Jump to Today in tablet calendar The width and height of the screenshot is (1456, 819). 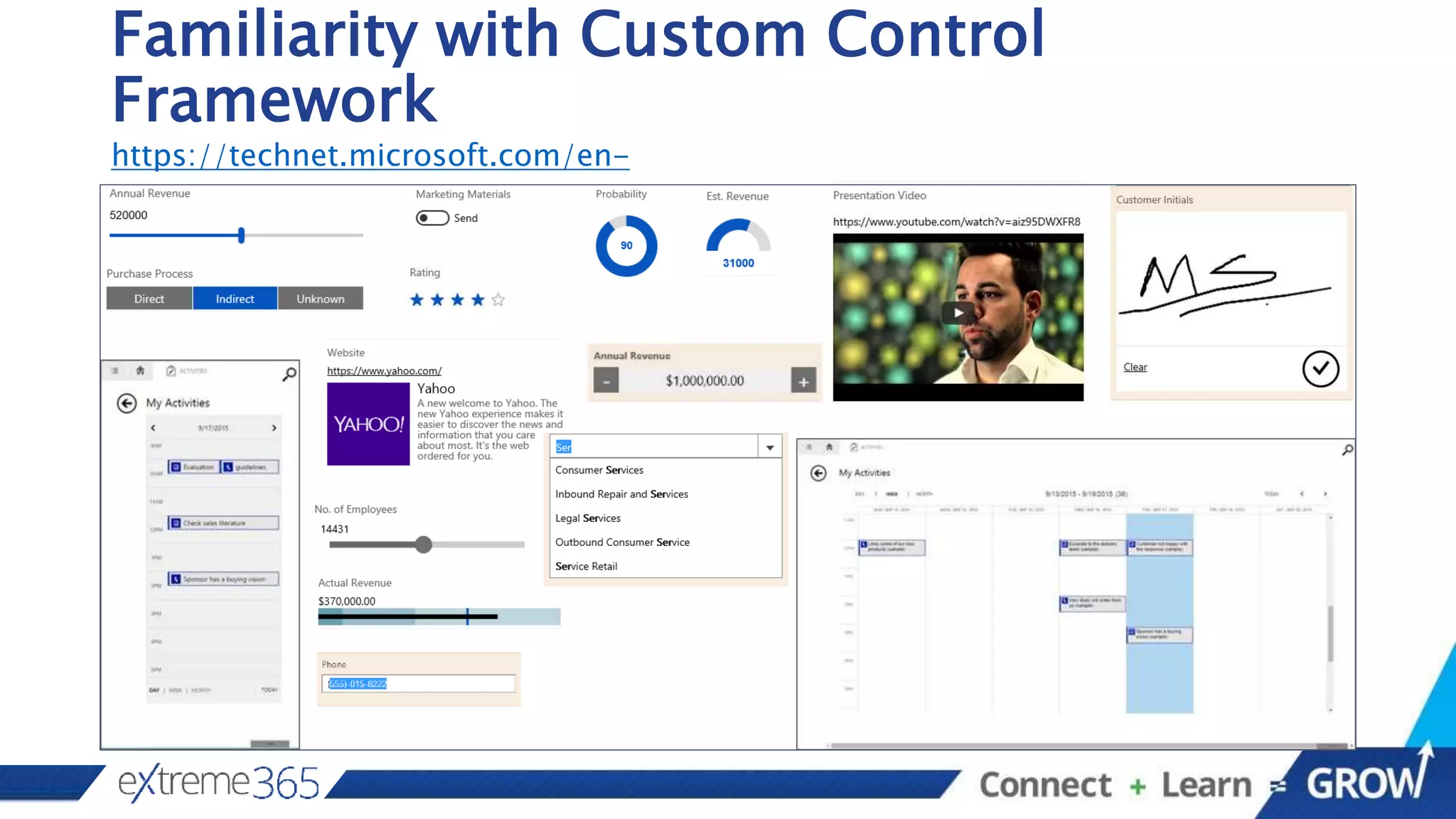1272,493
